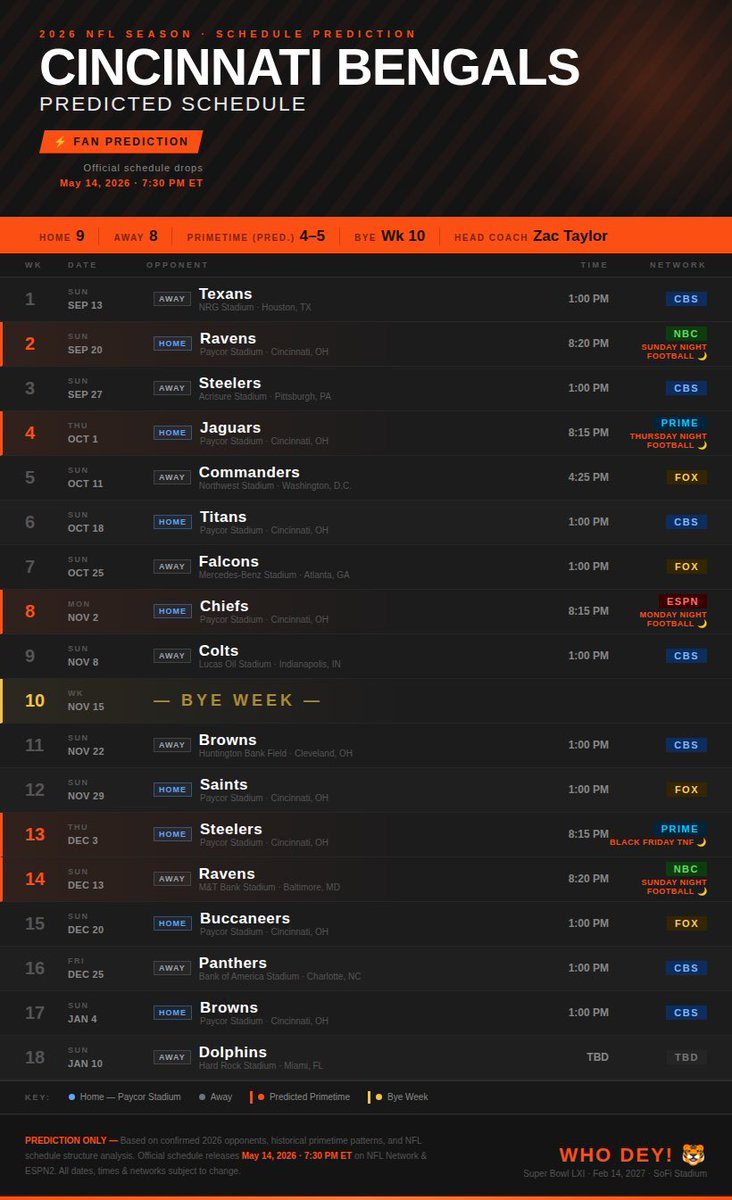Click the Monday Night Football label
Viewport: 732px width, 1200px height.
(x=673, y=619)
